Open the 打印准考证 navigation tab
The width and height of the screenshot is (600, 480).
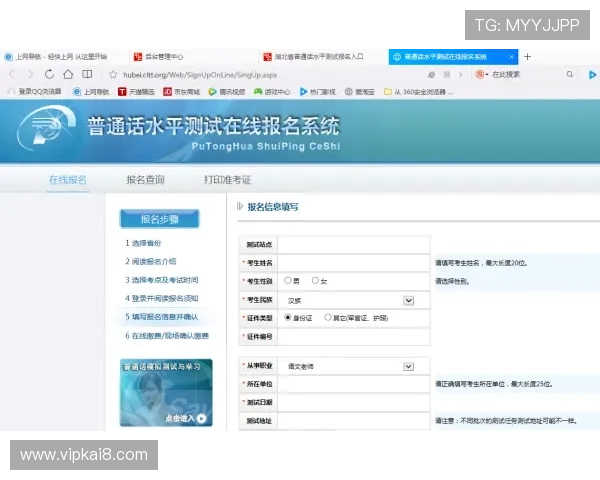(227, 180)
